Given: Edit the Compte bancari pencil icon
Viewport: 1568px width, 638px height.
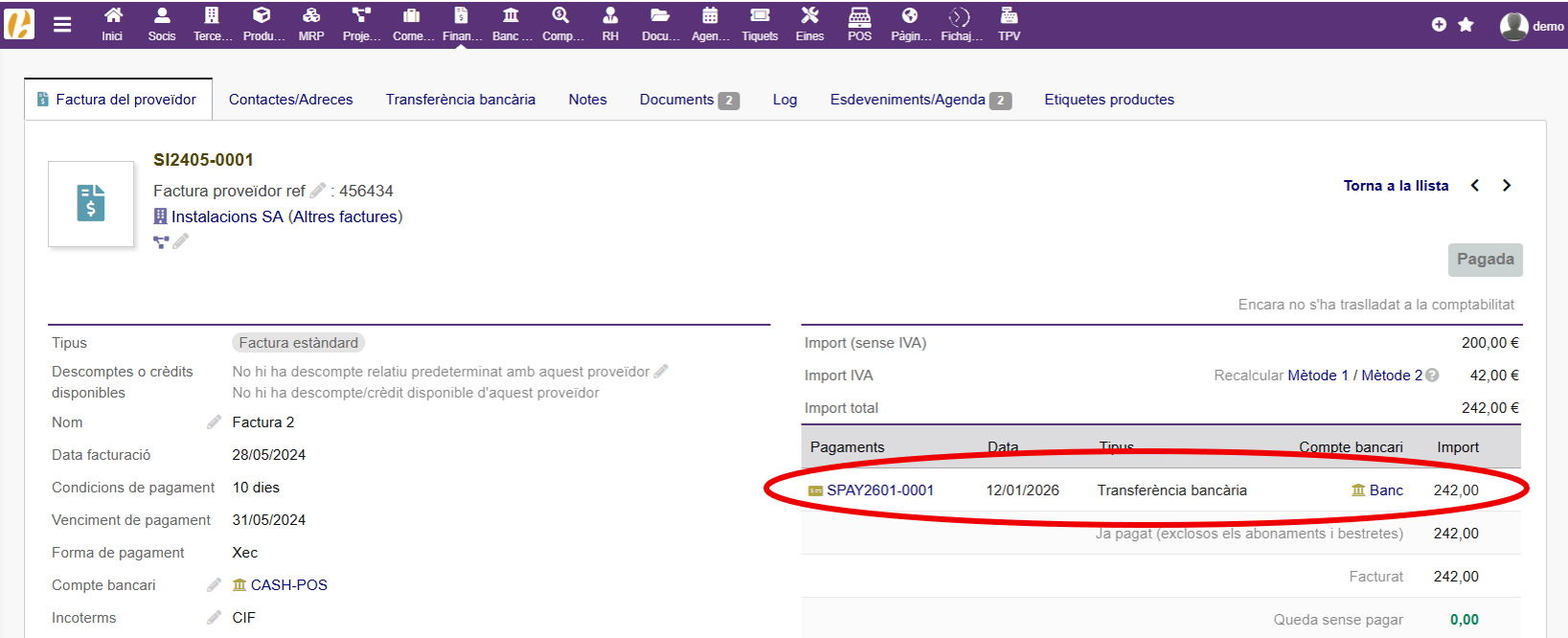Looking at the screenshot, I should tap(214, 585).
